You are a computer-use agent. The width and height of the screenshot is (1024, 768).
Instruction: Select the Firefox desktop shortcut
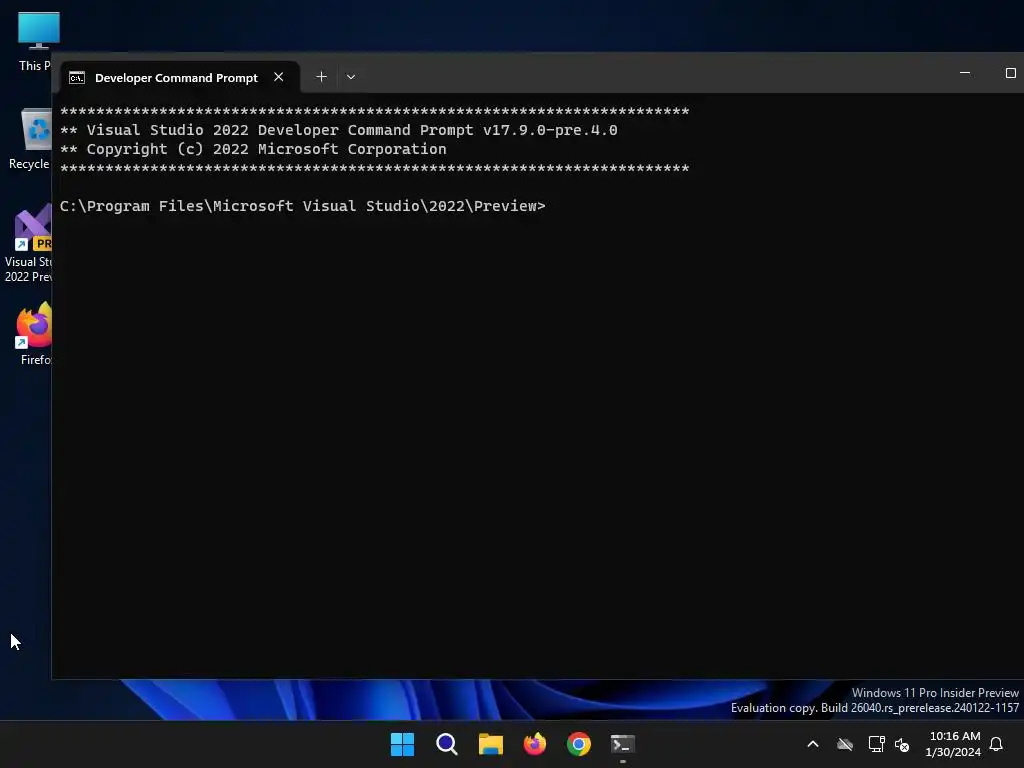[34, 334]
